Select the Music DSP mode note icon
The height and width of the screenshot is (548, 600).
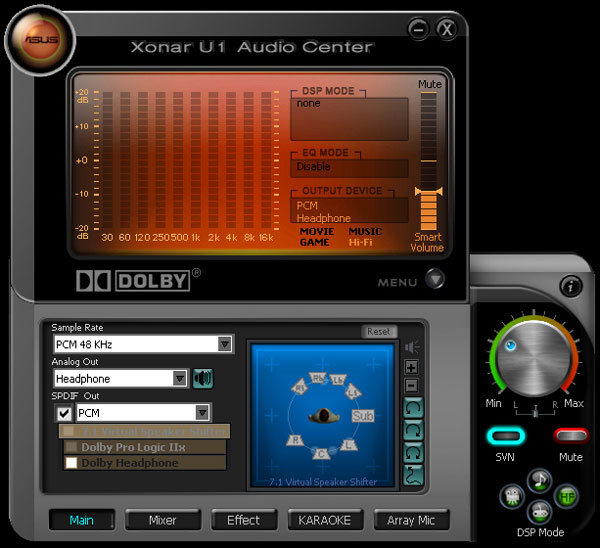pyautogui.click(x=539, y=480)
